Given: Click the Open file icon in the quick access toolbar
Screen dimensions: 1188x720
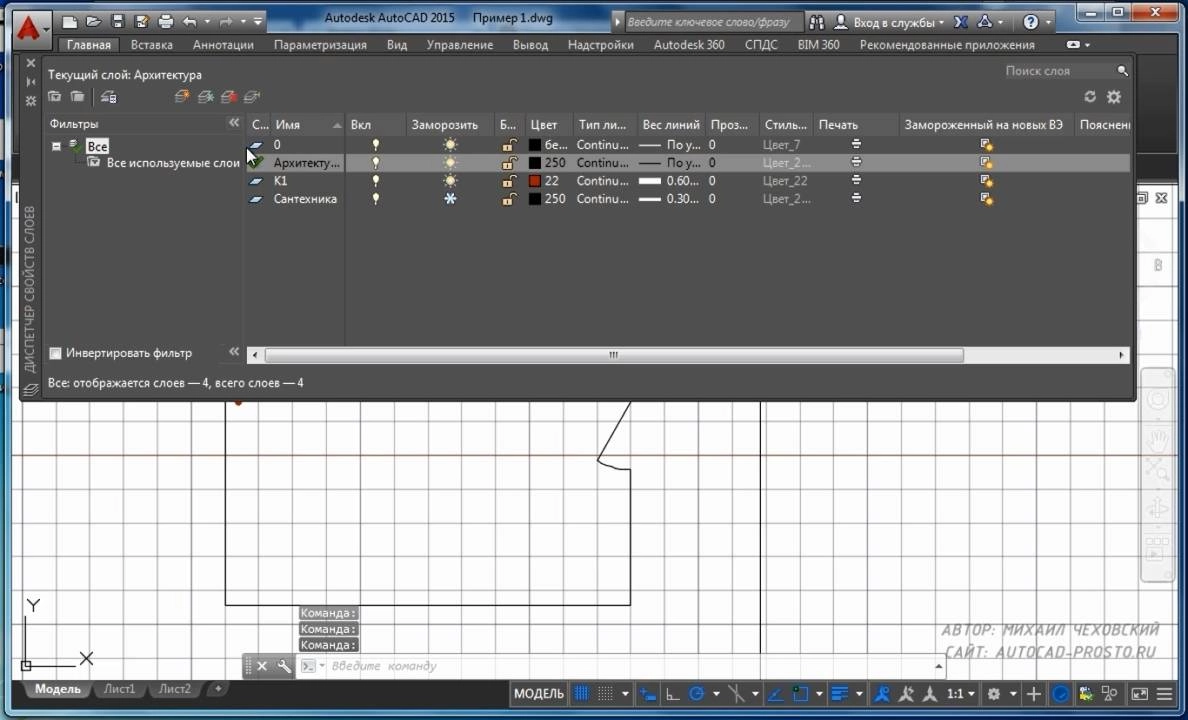Looking at the screenshot, I should tap(93, 21).
